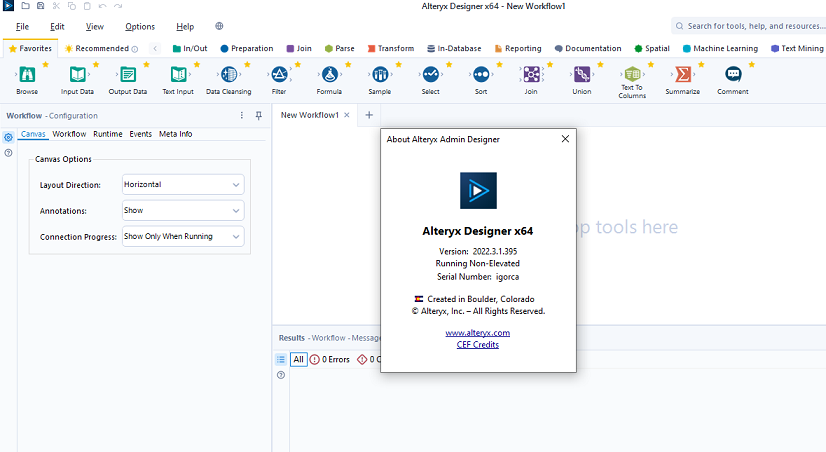Filter results to show All messages

(299, 359)
